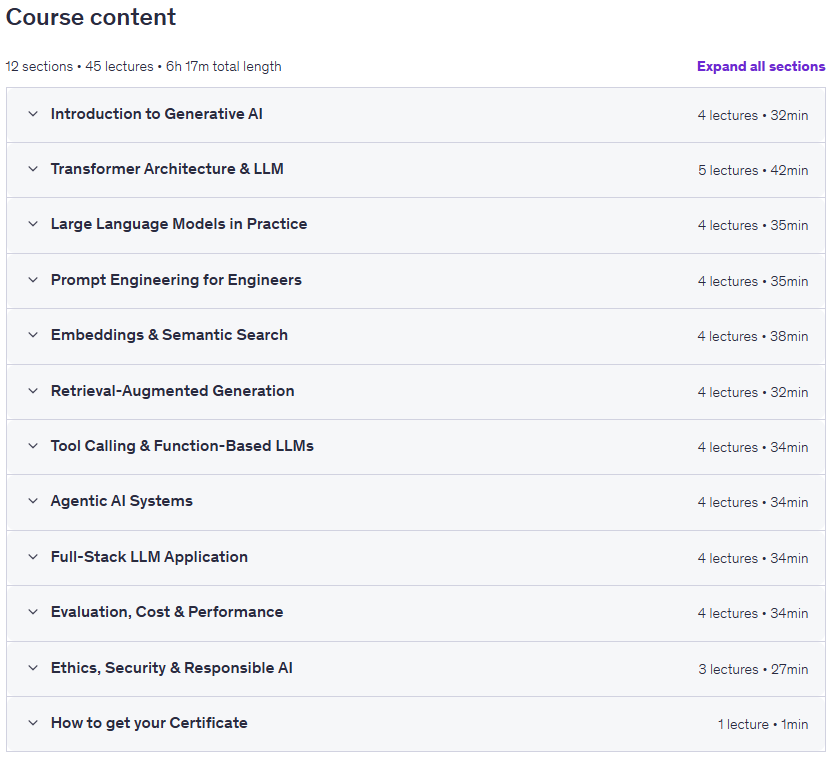
Task: Expand chevron for Ethics, Security & Responsible AI
Action: point(33,668)
